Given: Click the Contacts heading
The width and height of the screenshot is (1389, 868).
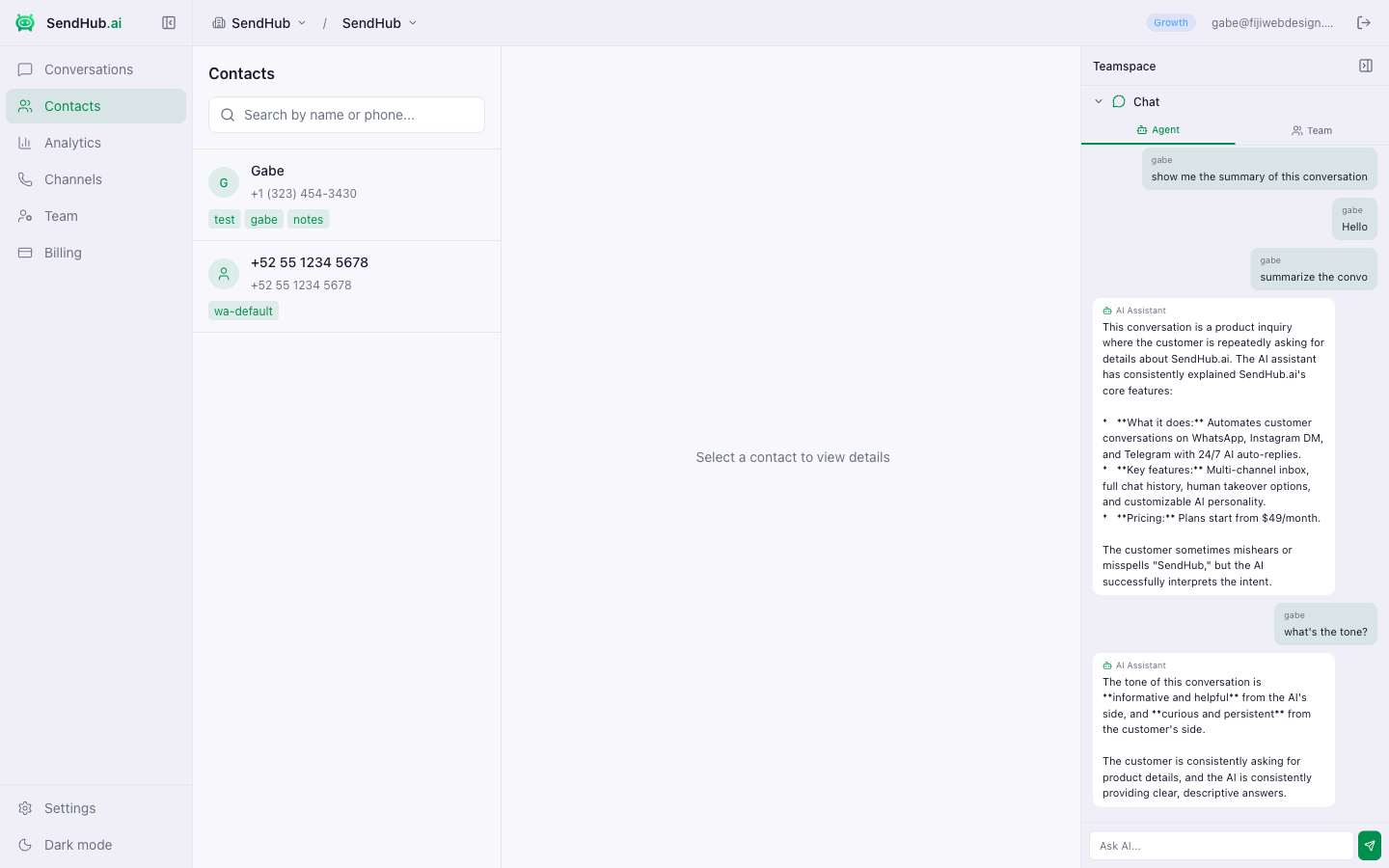Looking at the screenshot, I should 241,74.
